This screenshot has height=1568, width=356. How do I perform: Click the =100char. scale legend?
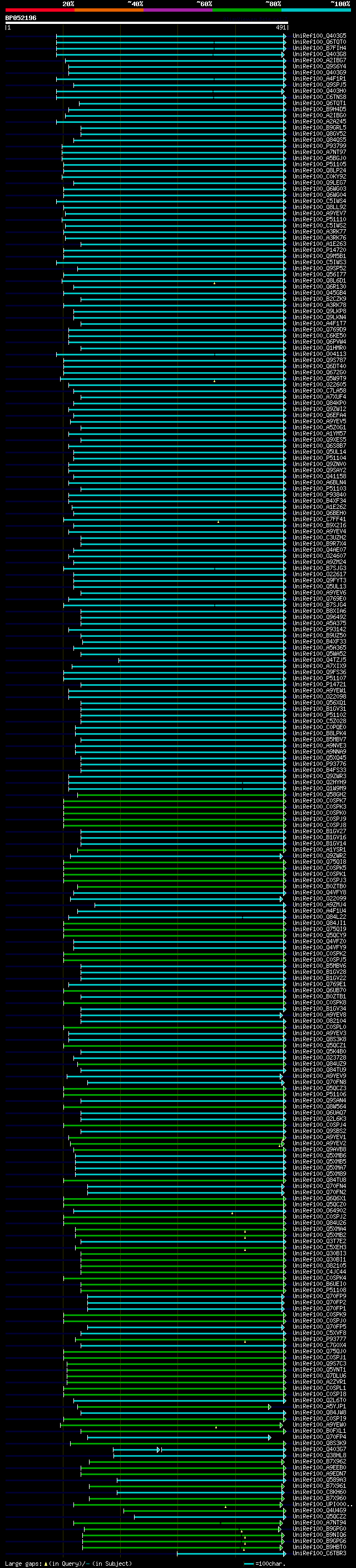coord(265,1563)
